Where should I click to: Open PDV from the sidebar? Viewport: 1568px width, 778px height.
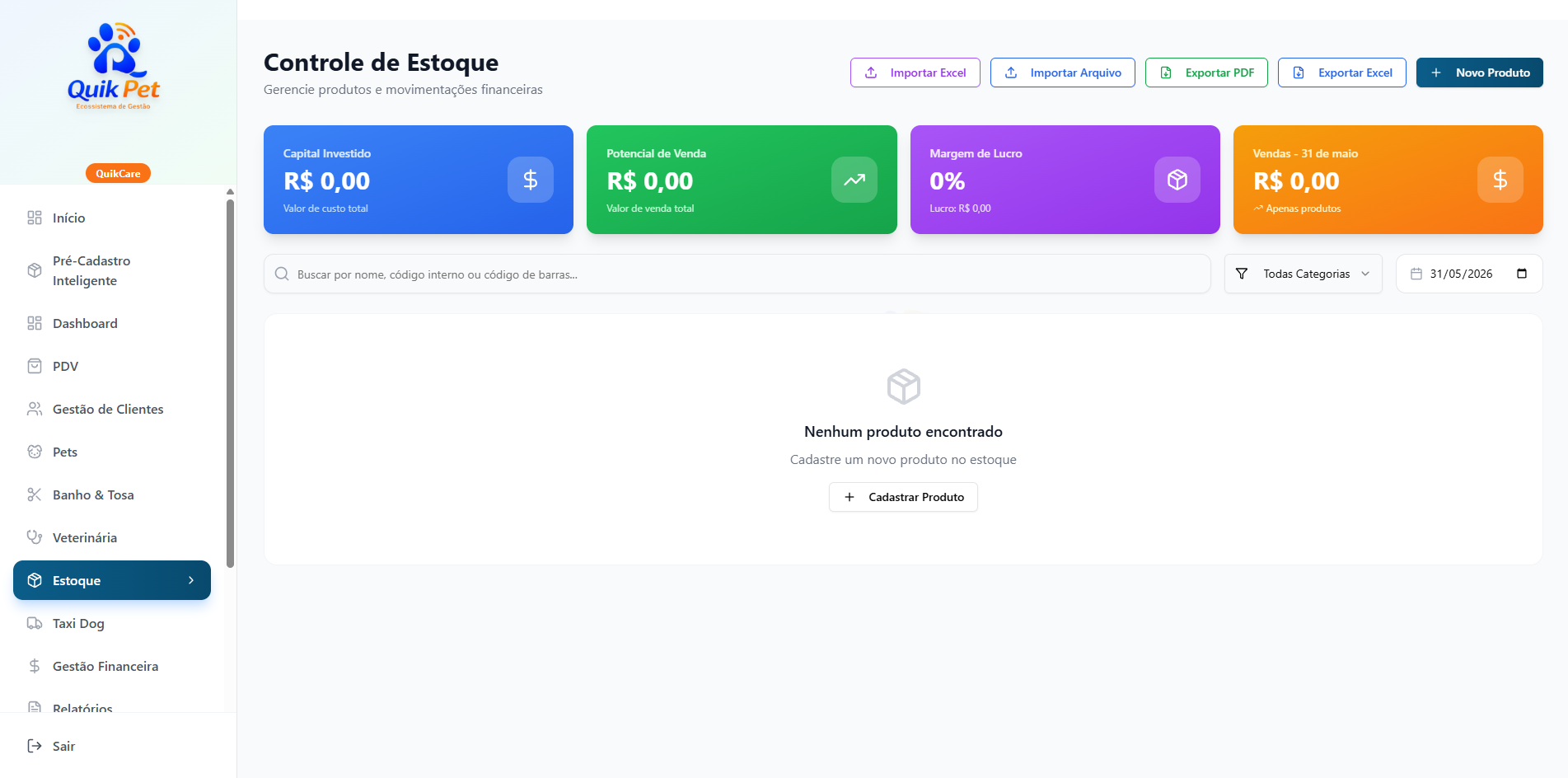pyautogui.click(x=112, y=366)
